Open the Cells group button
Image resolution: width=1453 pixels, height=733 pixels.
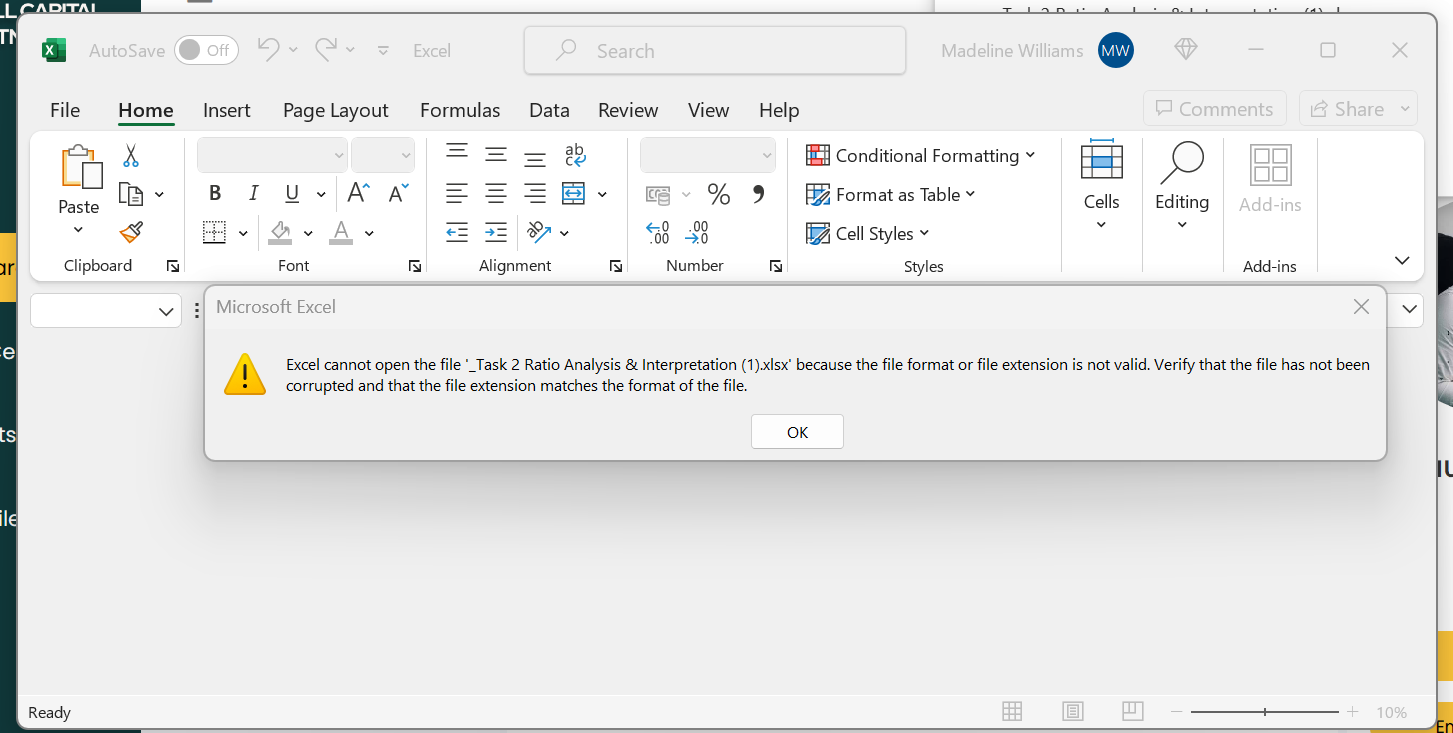click(x=1101, y=187)
